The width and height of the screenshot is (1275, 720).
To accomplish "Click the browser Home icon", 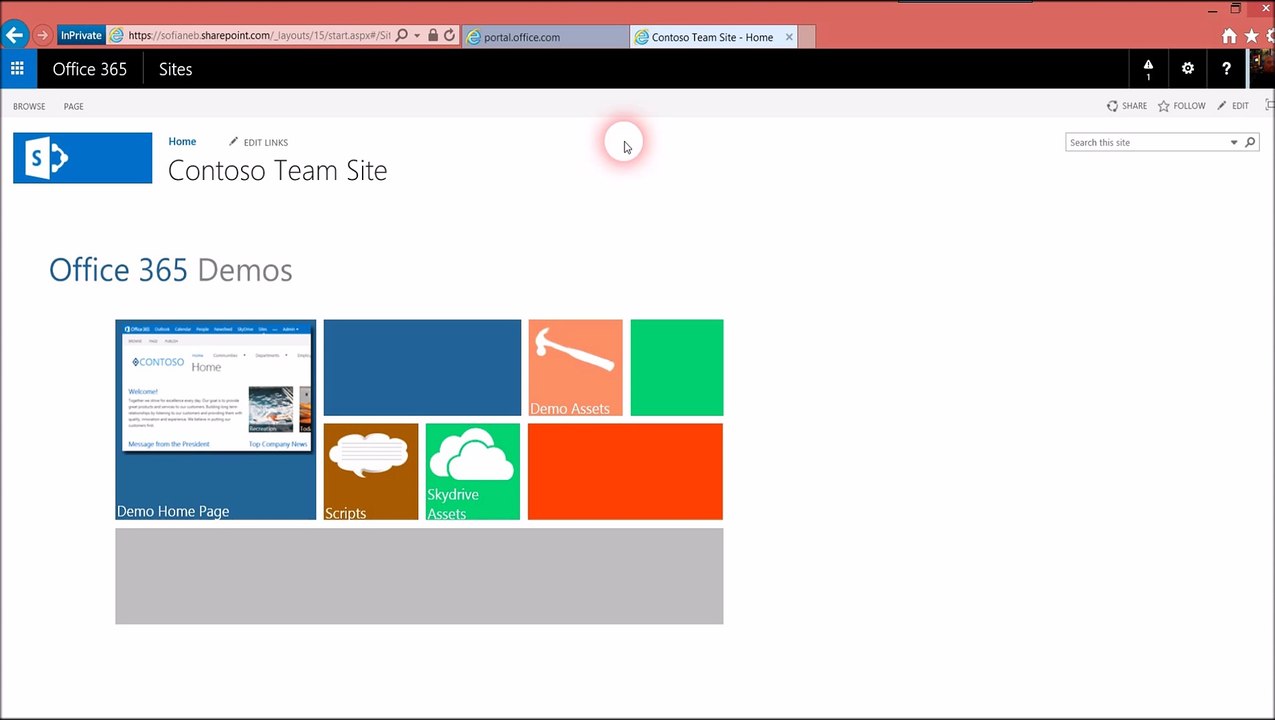I will coord(1229,36).
